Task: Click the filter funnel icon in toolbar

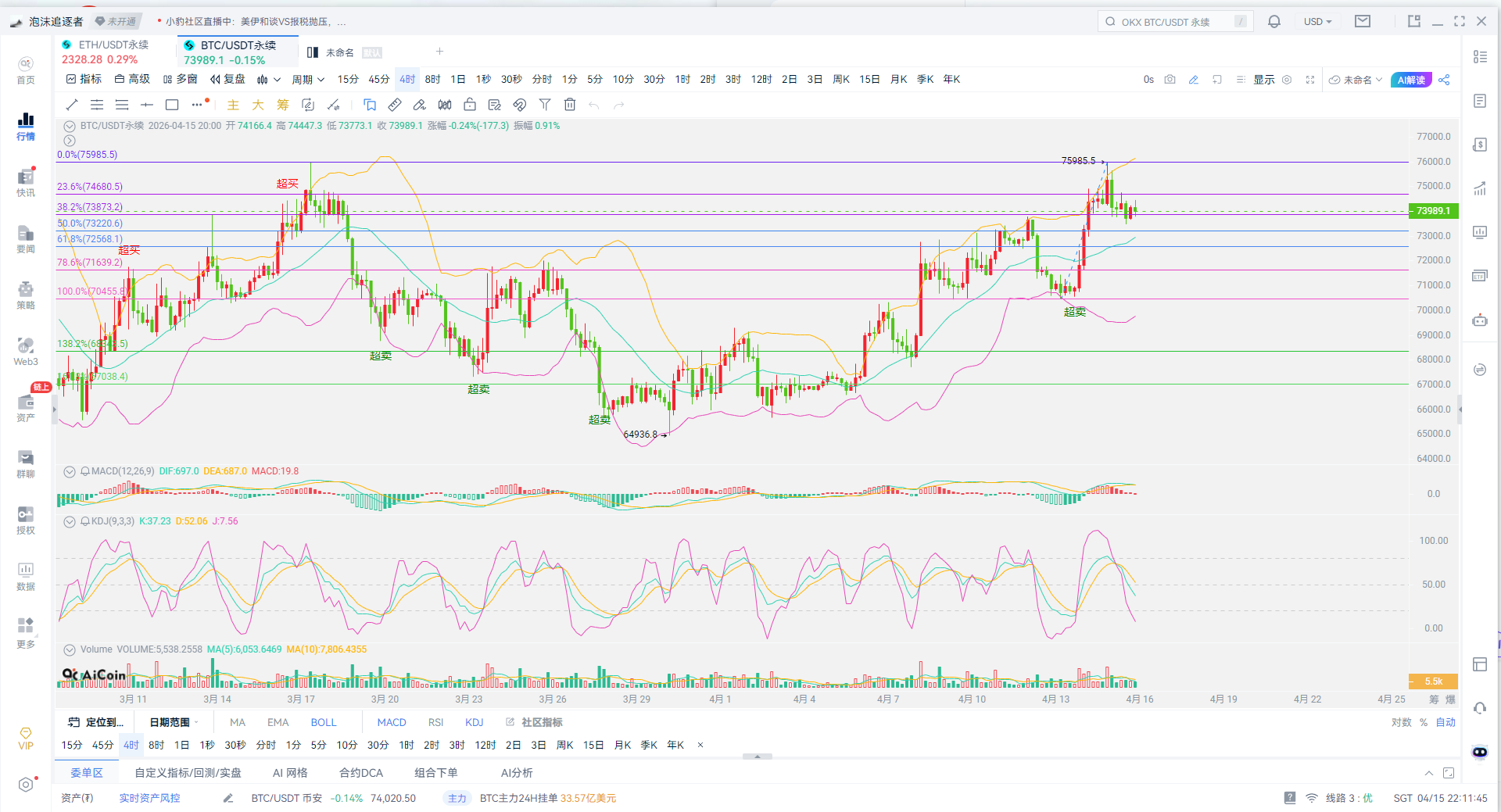Action: point(545,105)
